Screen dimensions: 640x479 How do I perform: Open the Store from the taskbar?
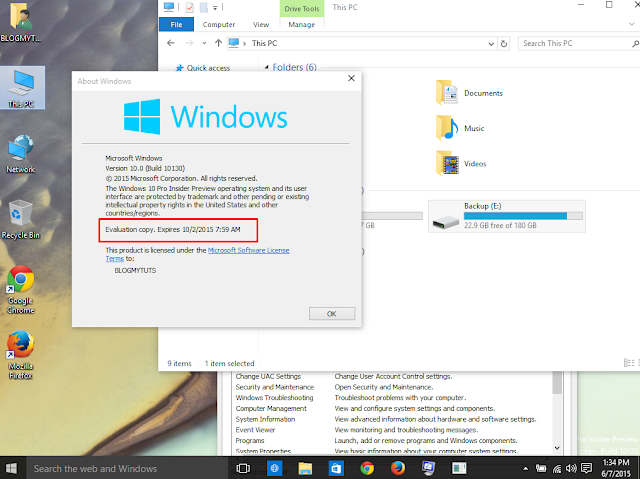[336, 468]
